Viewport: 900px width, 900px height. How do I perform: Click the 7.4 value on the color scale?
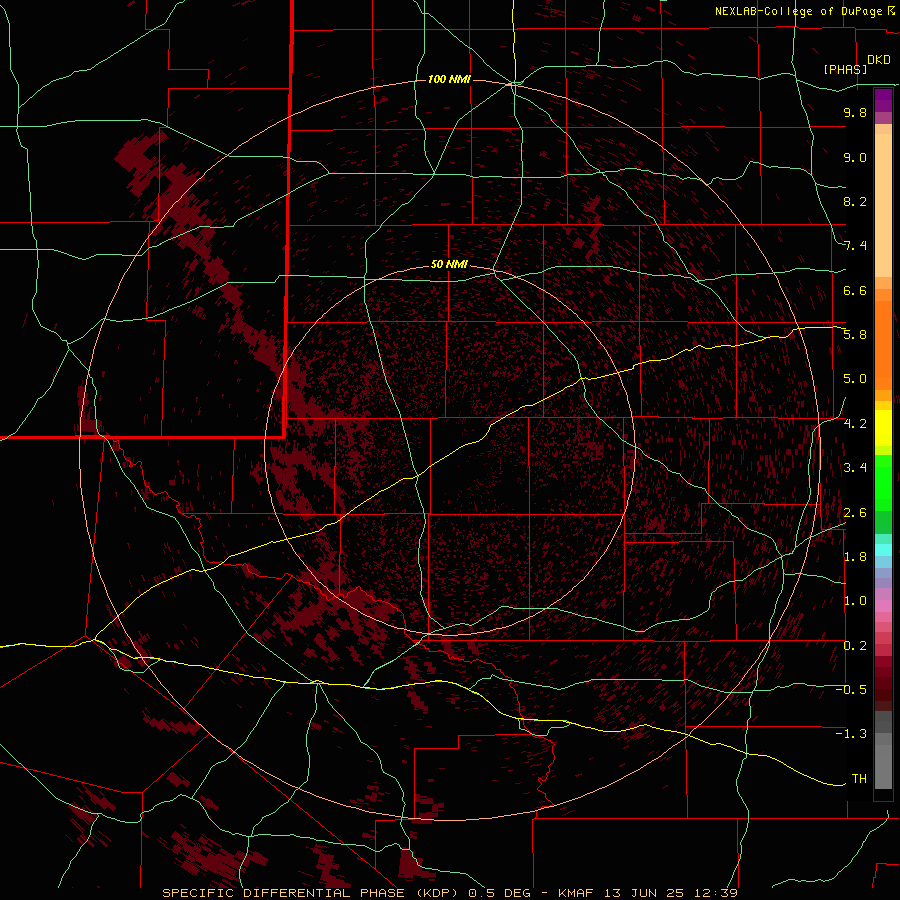[855, 246]
